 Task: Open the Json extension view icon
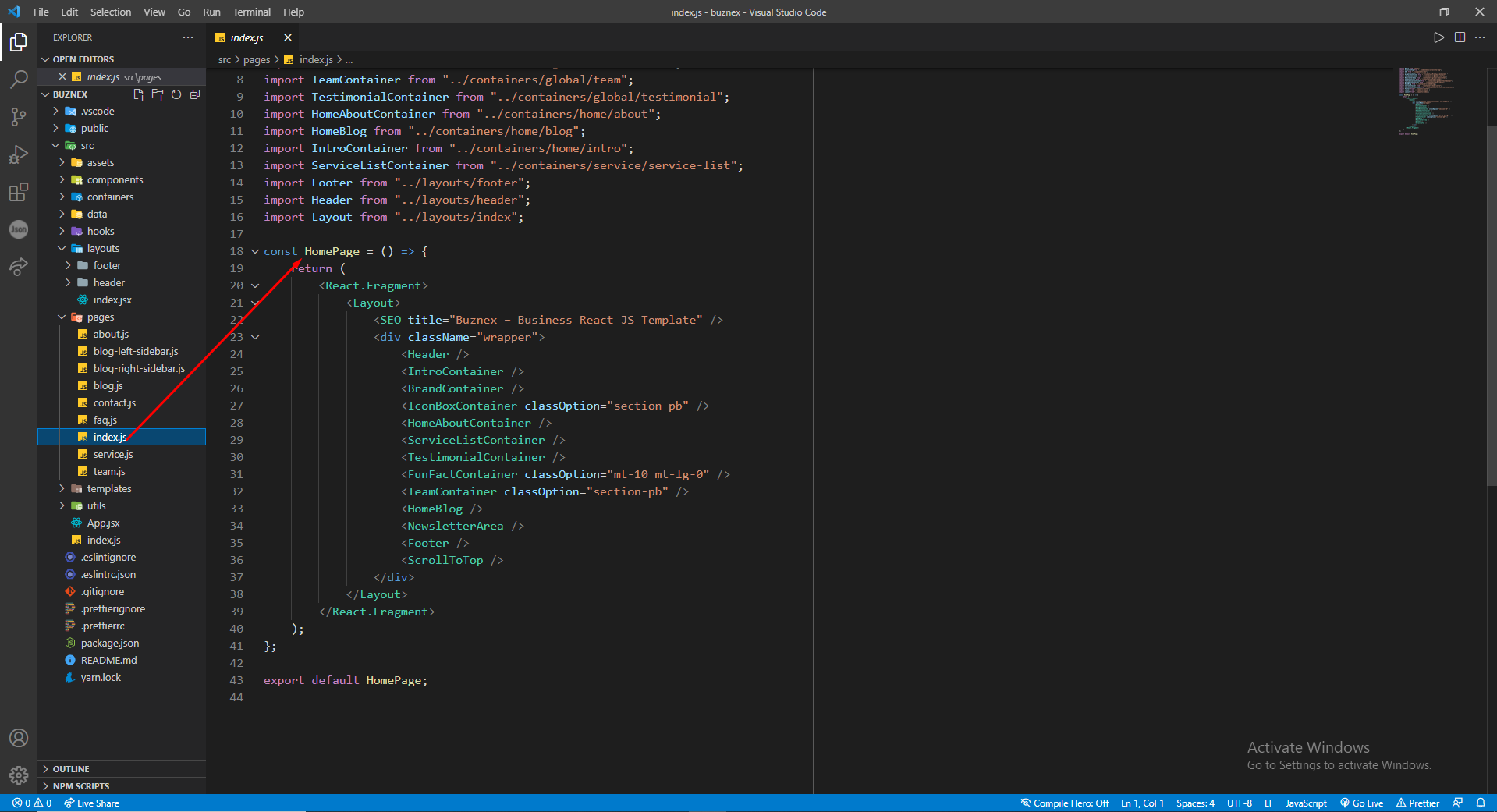[19, 229]
